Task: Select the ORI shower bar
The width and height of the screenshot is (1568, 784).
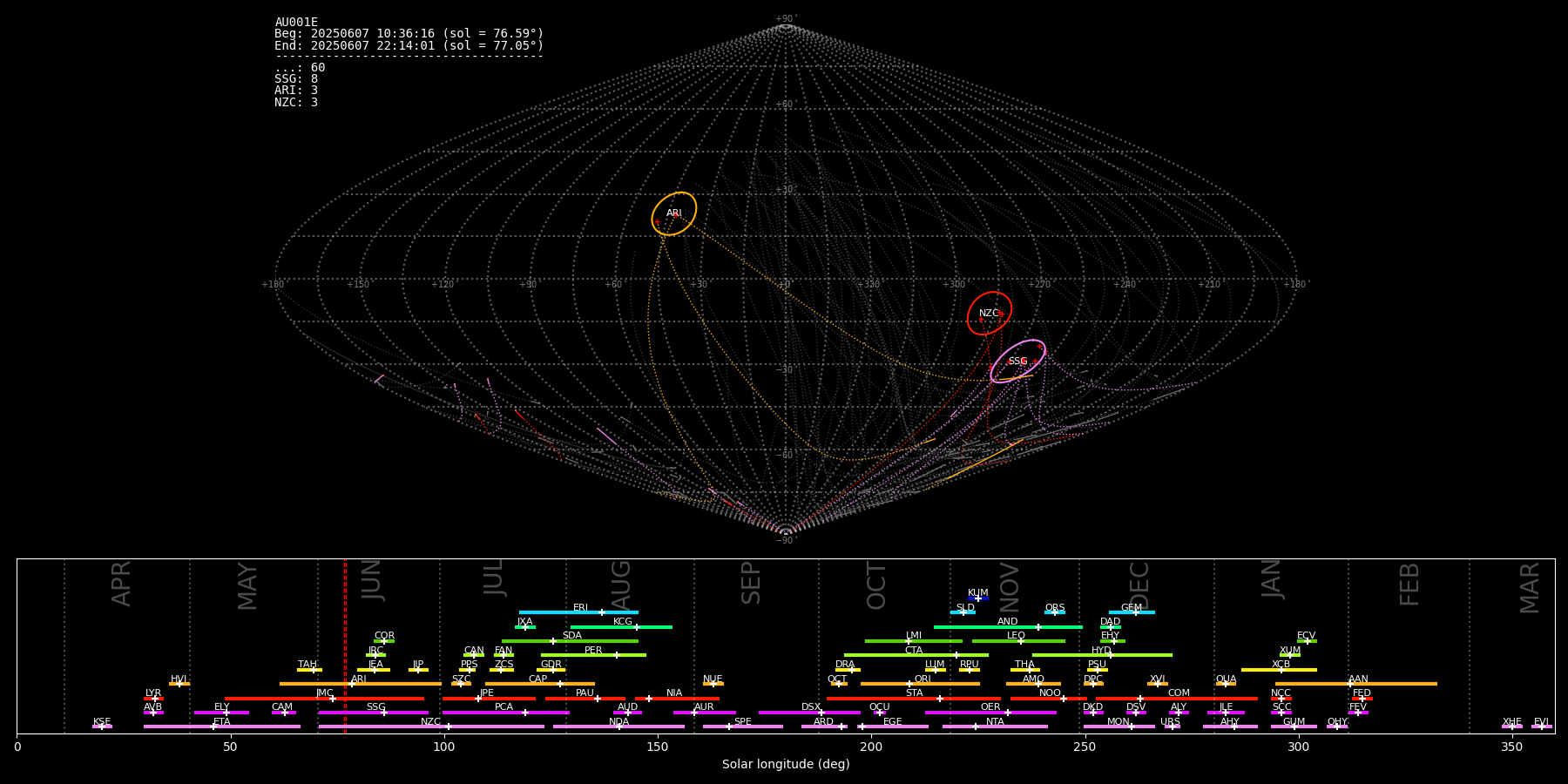Action: (x=920, y=684)
